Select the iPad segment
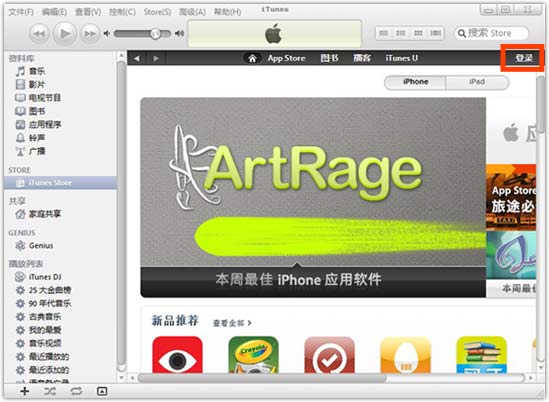This screenshot has height=402, width=549. 477,82
